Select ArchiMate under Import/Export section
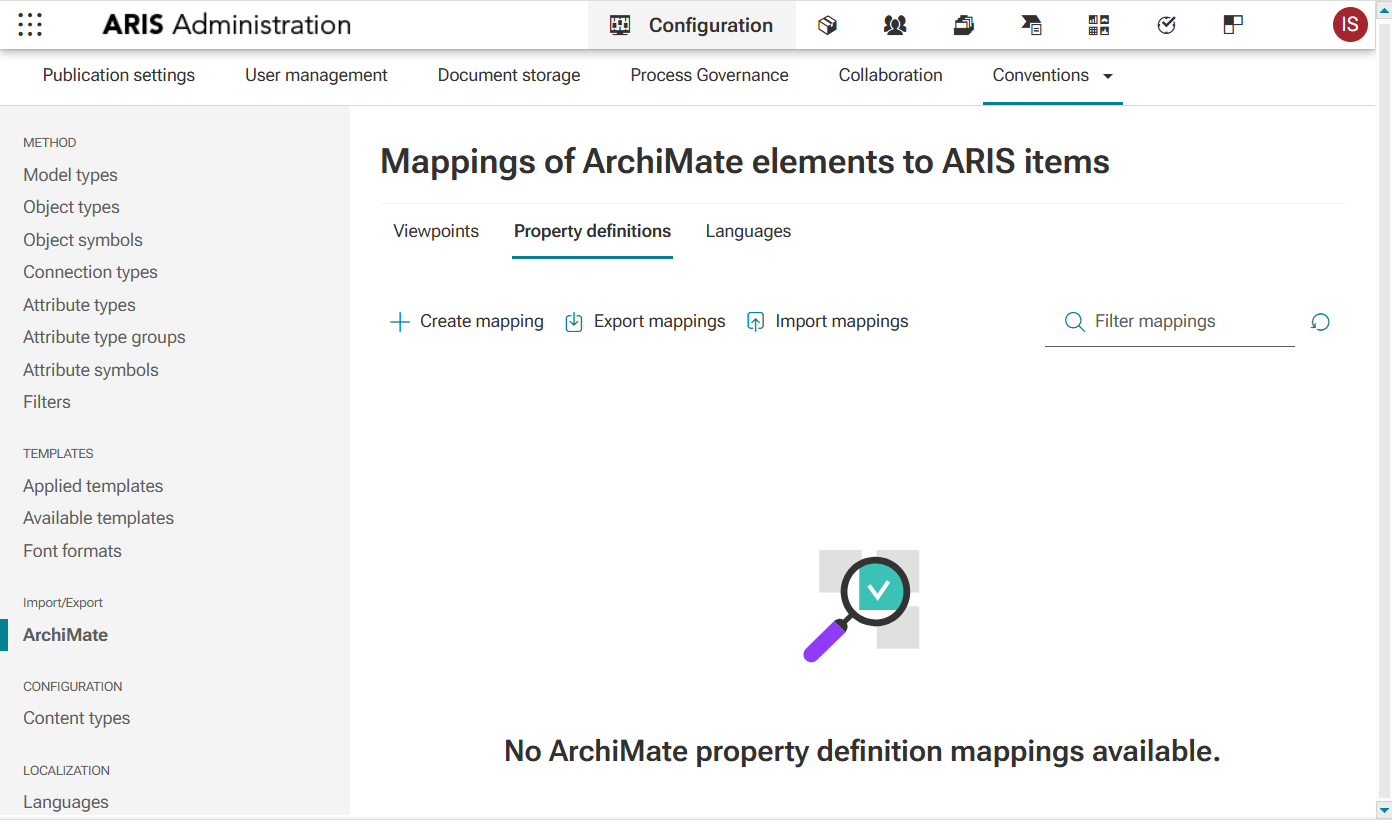Image resolution: width=1392 pixels, height=820 pixels. [65, 634]
